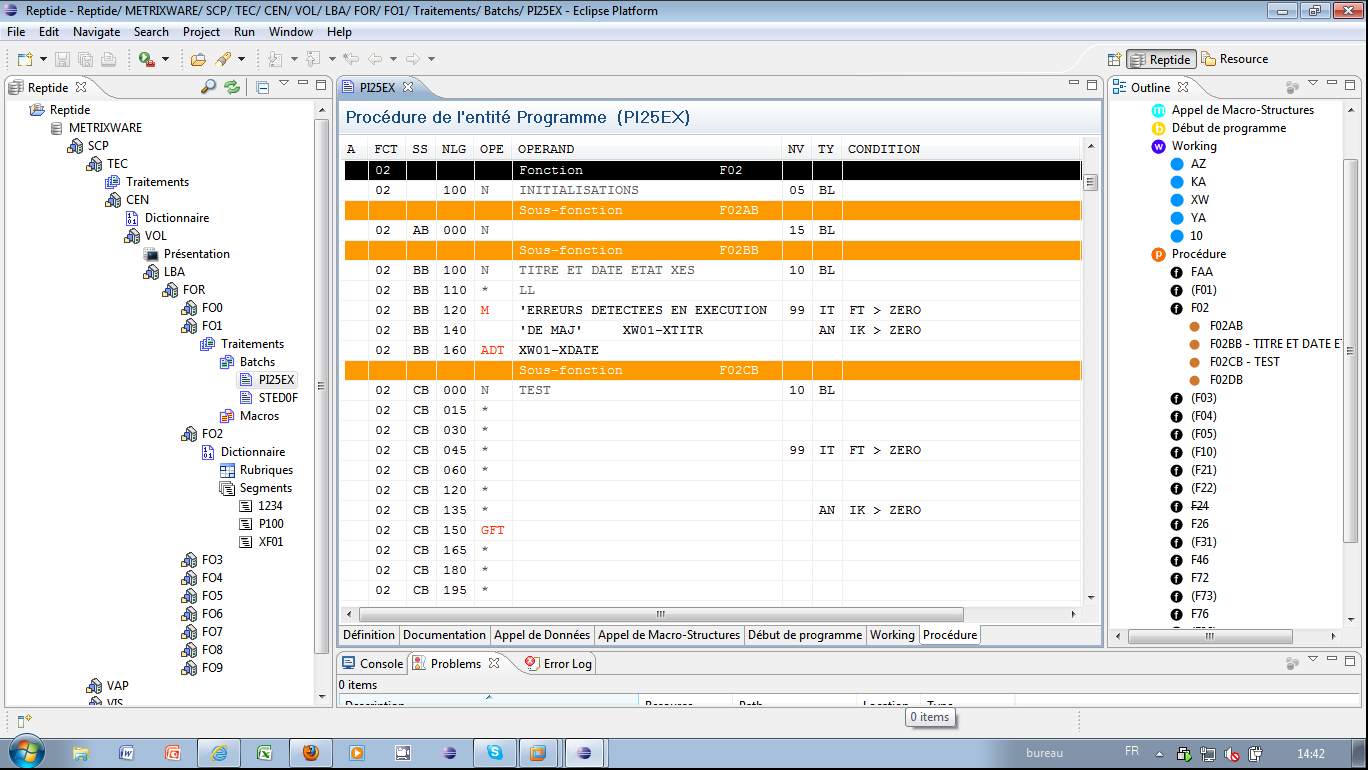
Task: Click the Forward navigation arrow icon
Action: pos(413,59)
